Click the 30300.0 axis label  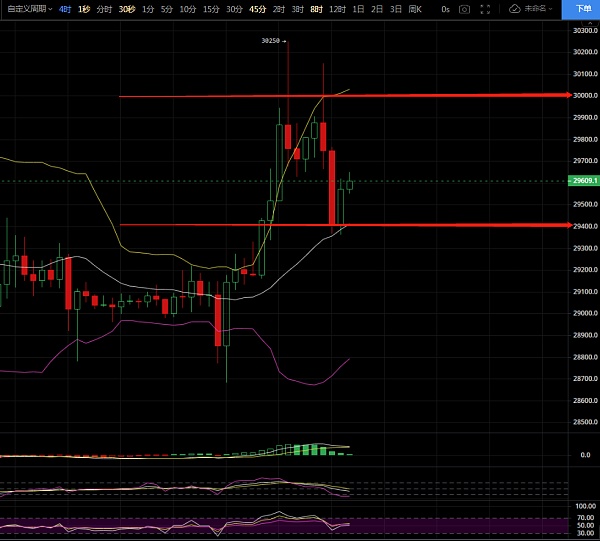click(x=585, y=30)
